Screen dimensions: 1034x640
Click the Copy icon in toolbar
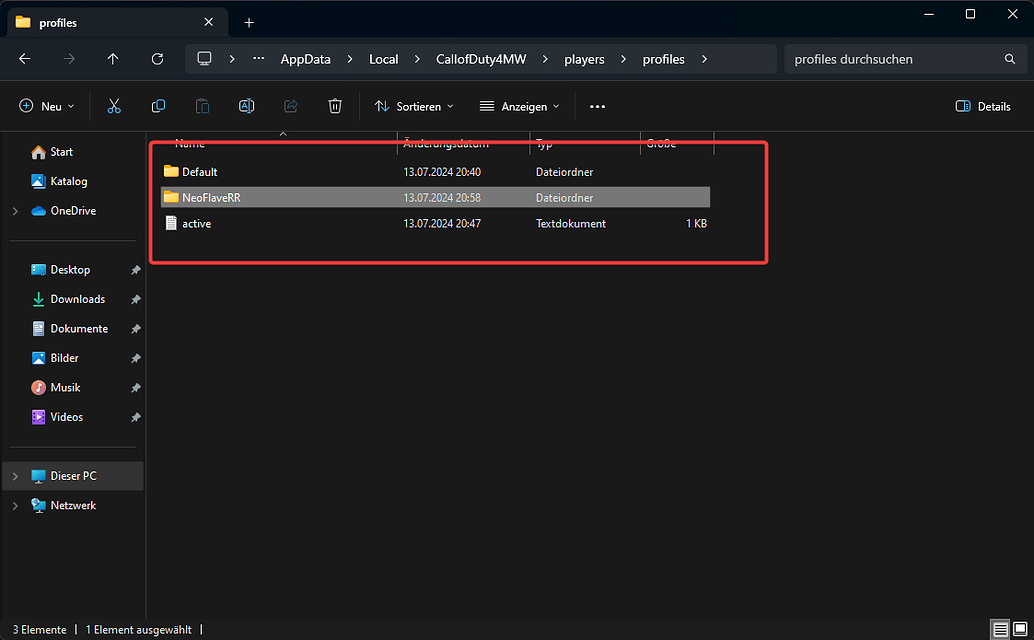point(158,106)
